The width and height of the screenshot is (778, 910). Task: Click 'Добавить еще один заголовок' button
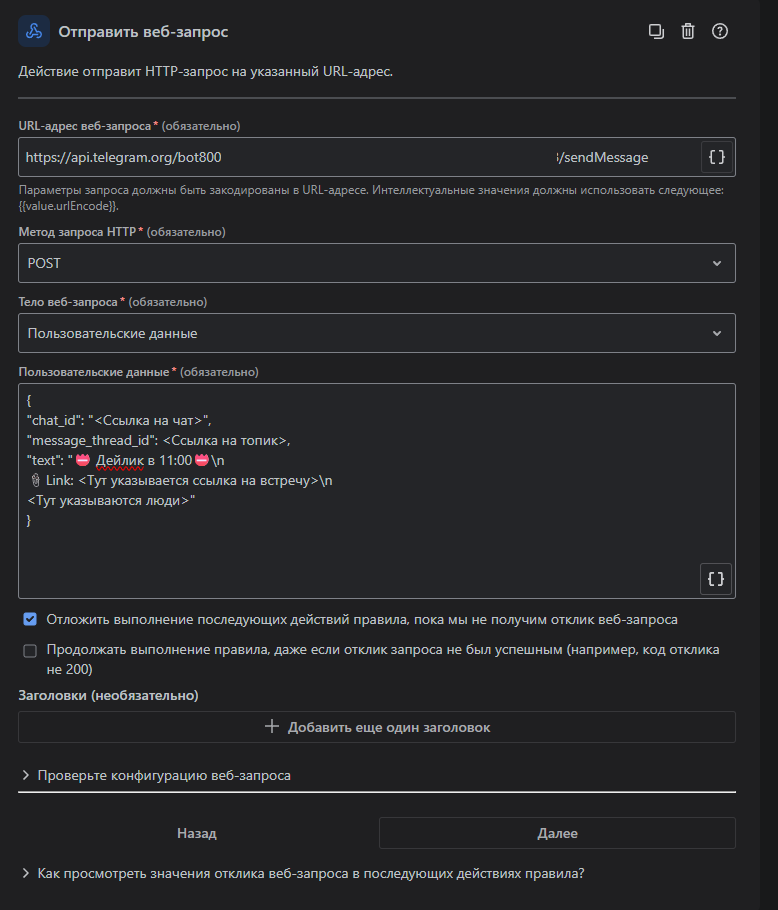[389, 727]
